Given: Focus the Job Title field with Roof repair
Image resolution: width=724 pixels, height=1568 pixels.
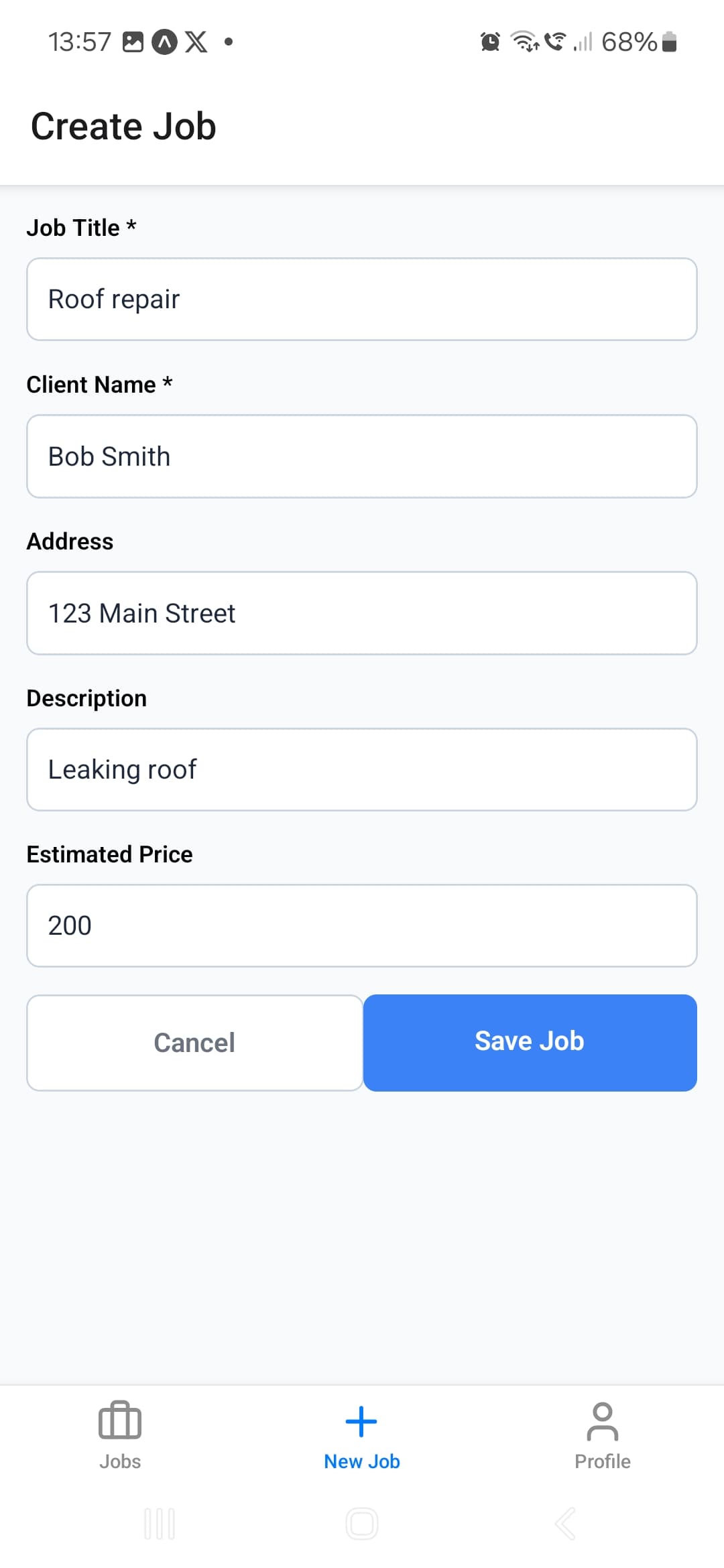Looking at the screenshot, I should (362, 300).
